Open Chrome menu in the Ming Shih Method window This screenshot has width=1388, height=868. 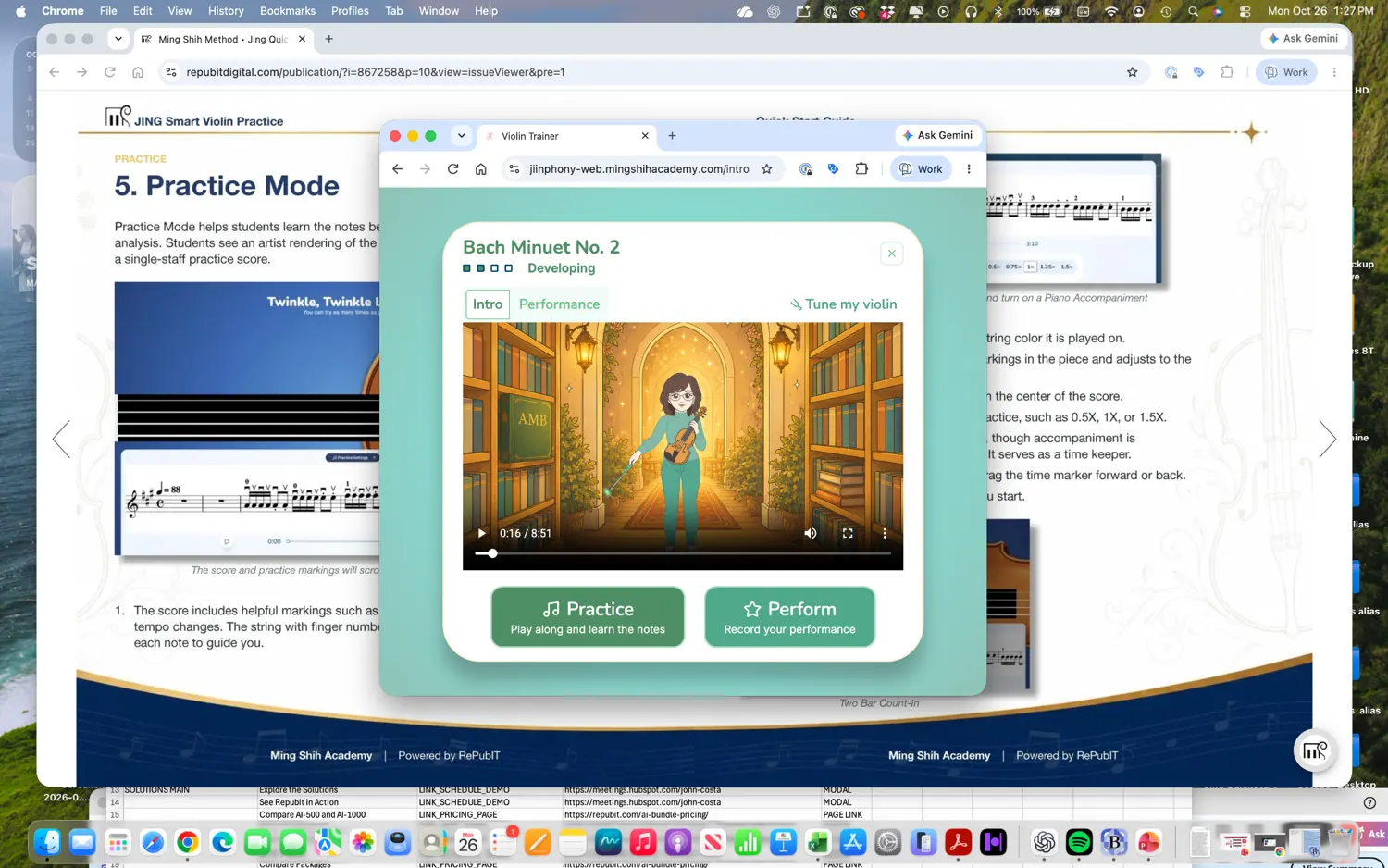click(x=1333, y=72)
